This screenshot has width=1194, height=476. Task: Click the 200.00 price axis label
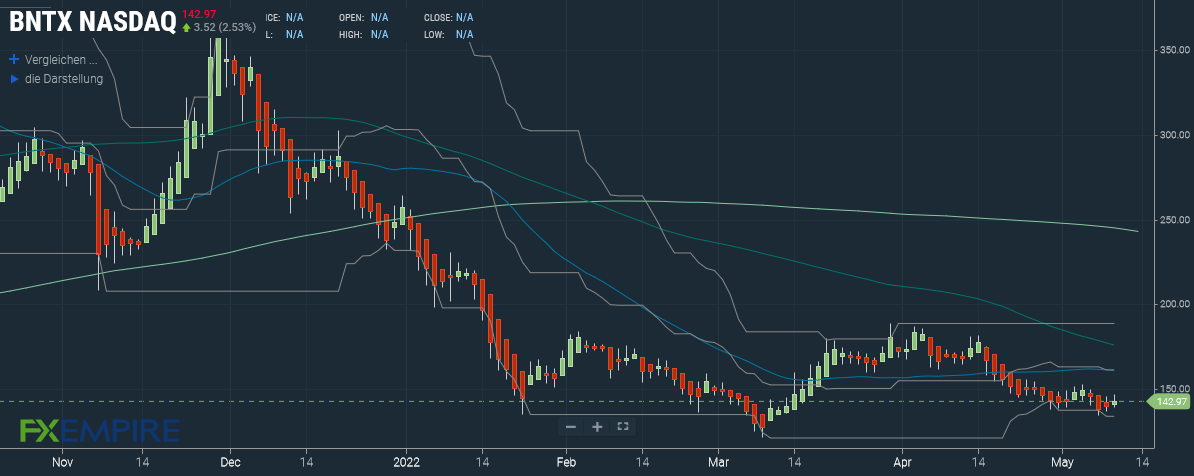pos(1175,305)
